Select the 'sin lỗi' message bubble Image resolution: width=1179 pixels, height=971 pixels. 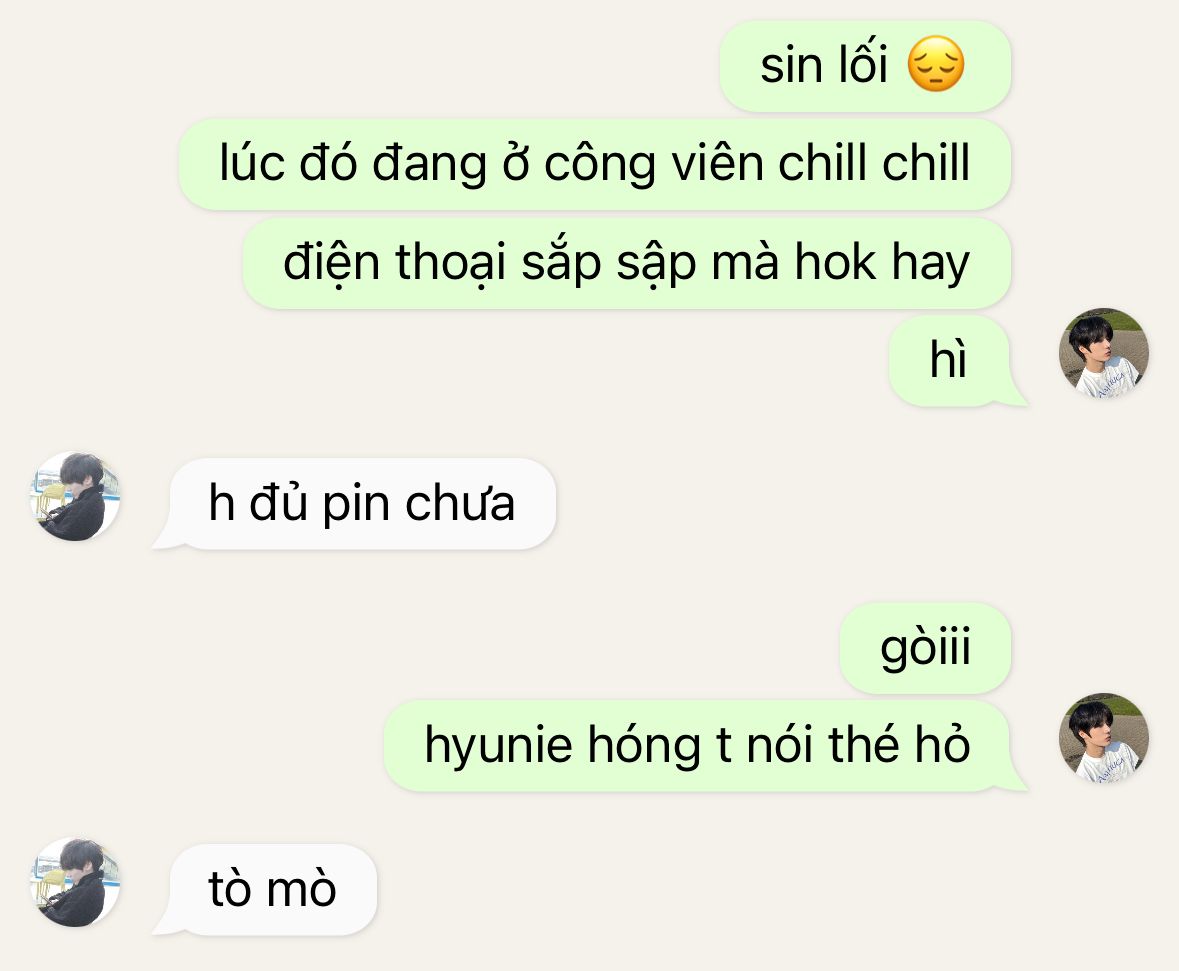point(865,66)
